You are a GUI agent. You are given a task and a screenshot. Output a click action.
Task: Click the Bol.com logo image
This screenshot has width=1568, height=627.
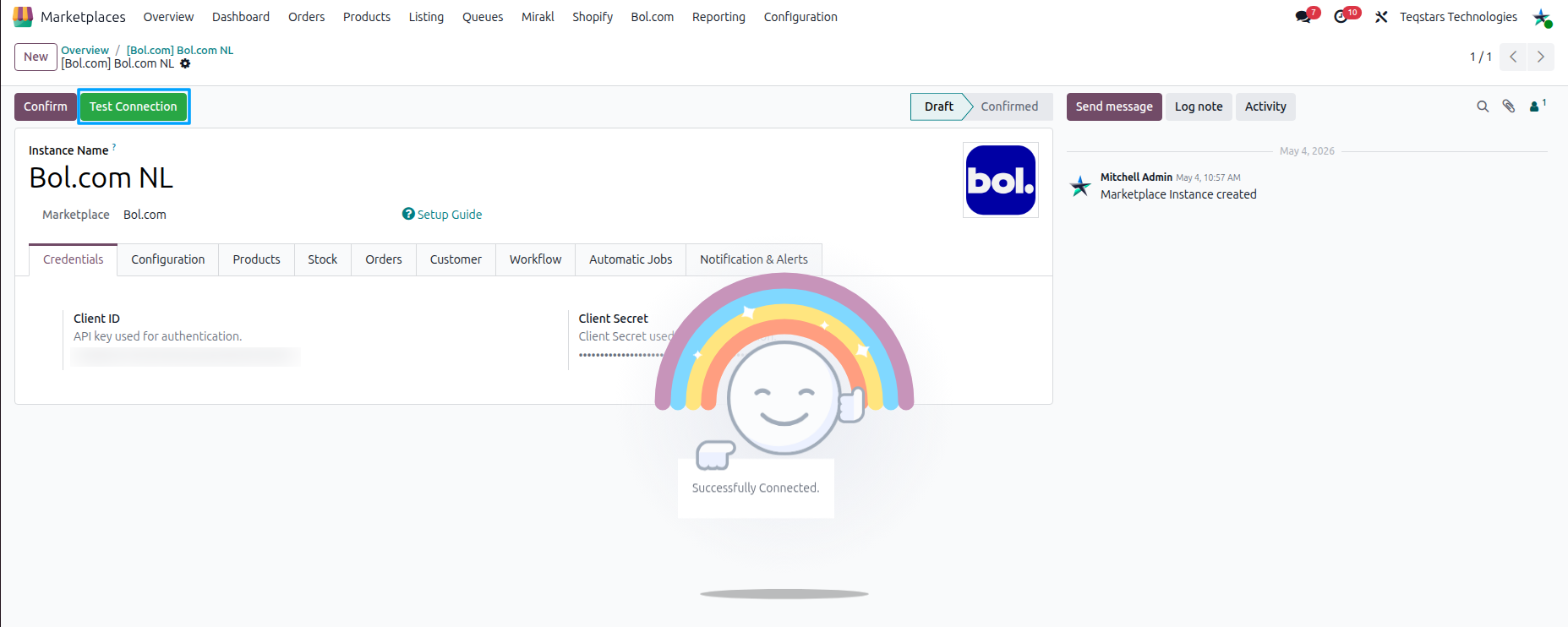pyautogui.click(x=1001, y=180)
